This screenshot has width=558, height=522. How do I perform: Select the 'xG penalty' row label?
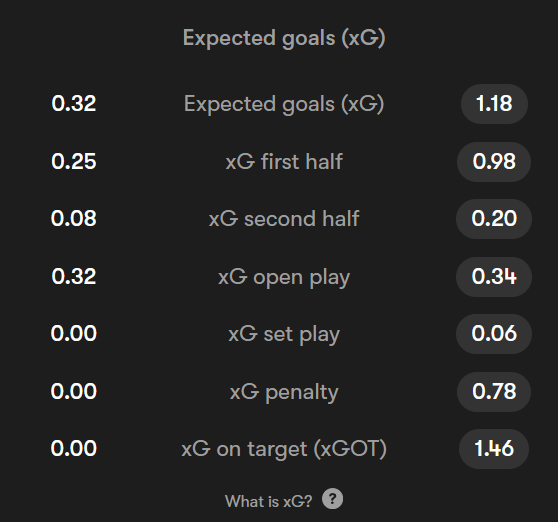tap(284, 392)
